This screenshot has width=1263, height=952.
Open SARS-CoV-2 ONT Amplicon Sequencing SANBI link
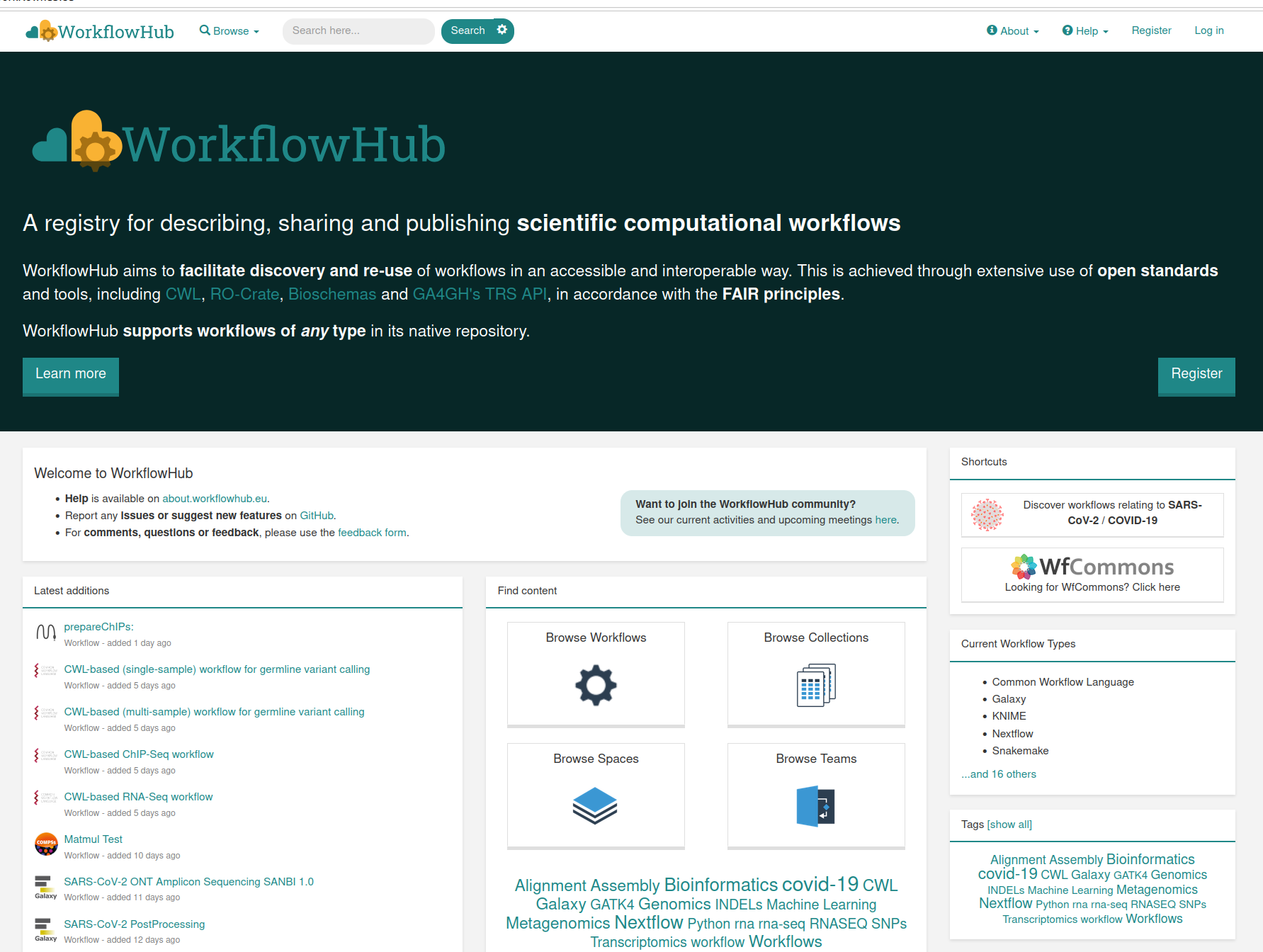pos(188,882)
